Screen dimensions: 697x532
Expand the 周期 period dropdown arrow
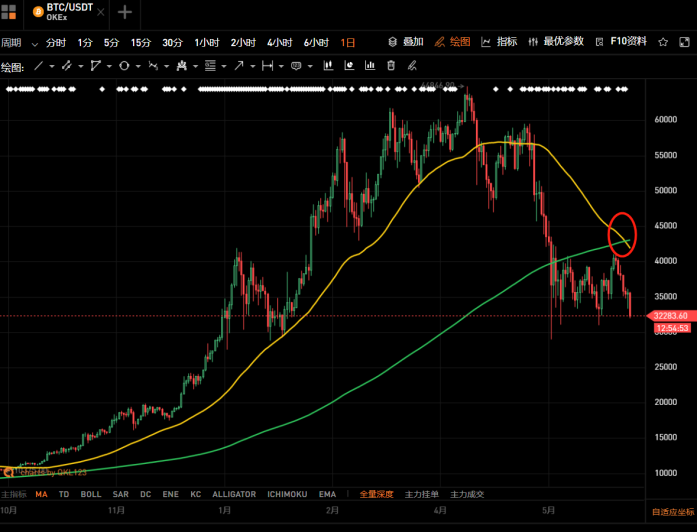point(35,43)
